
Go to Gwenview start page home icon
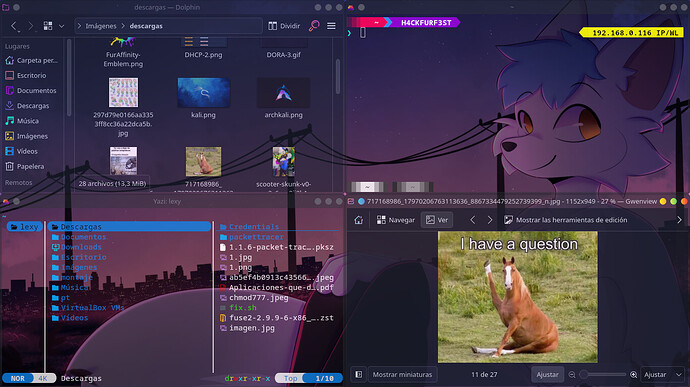tap(359, 220)
